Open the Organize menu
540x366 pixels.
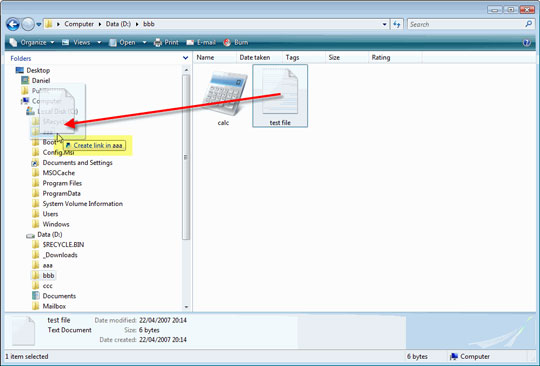(32, 42)
